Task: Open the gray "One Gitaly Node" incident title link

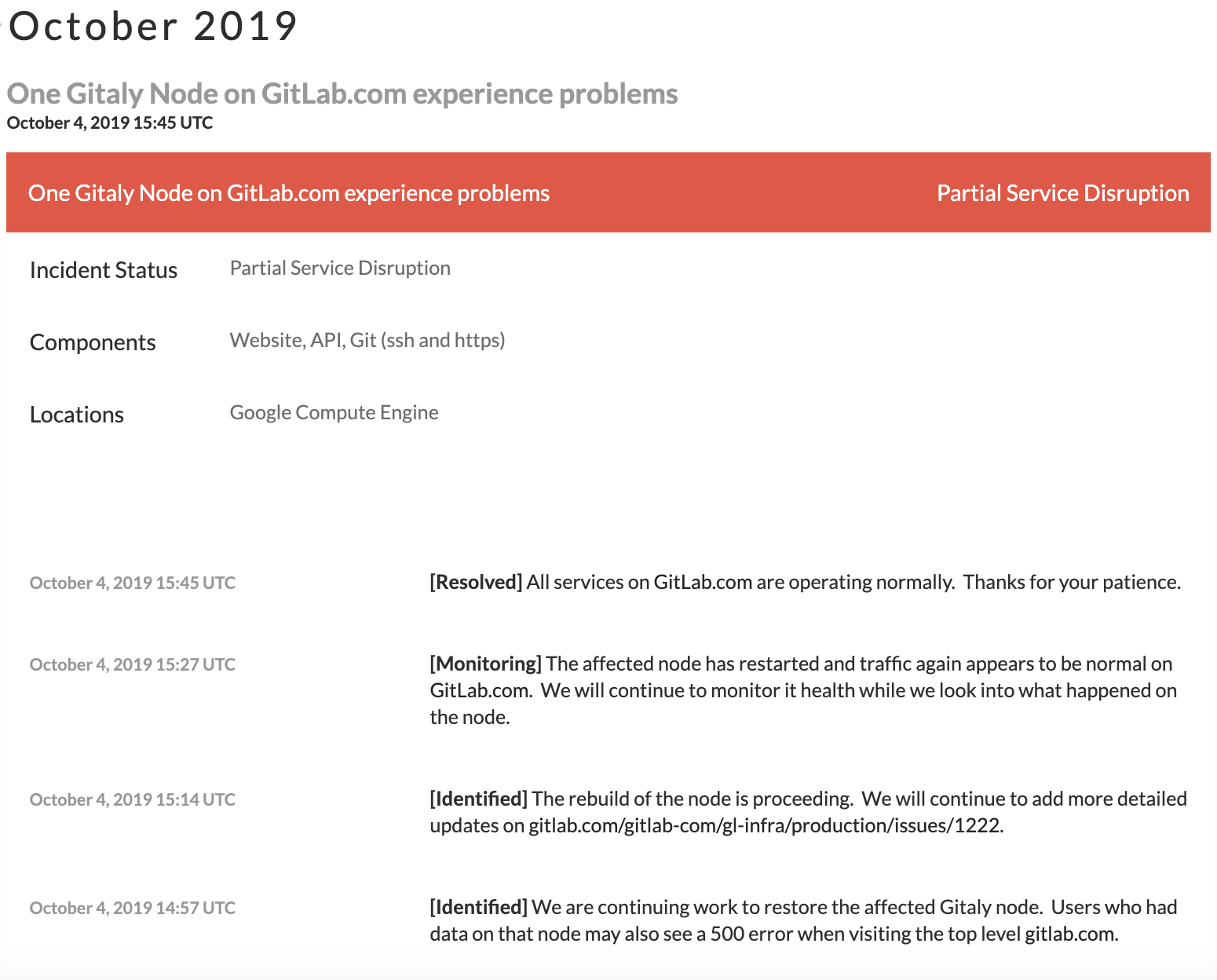Action: tap(342, 93)
